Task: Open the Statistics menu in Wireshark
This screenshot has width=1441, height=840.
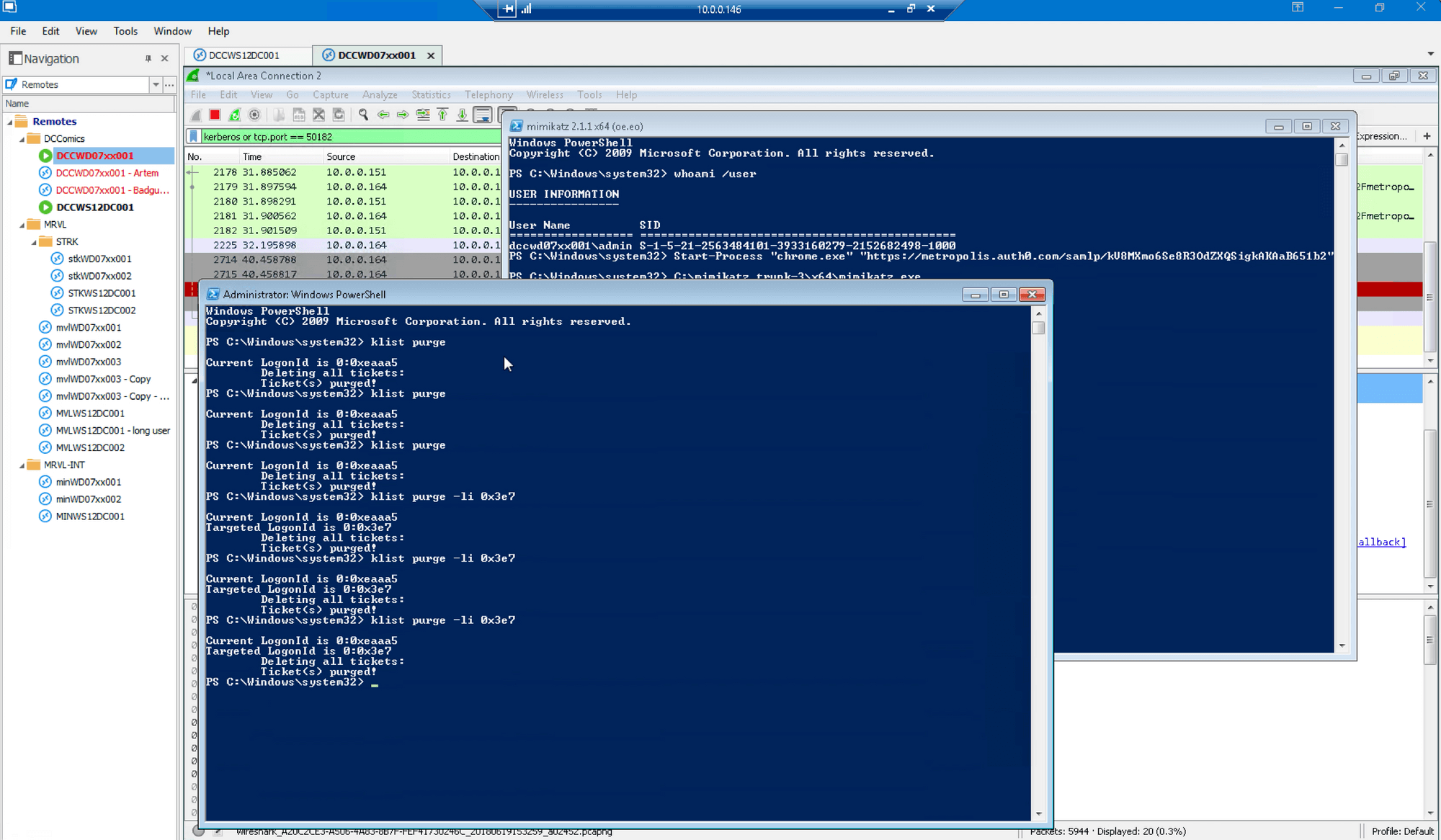Action: click(x=430, y=94)
